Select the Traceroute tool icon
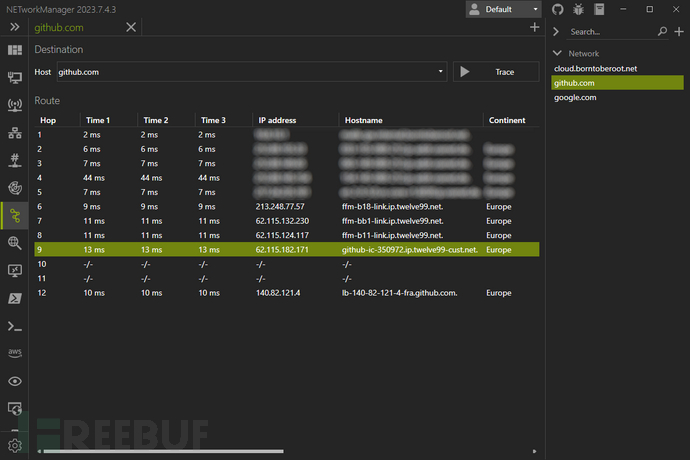The width and height of the screenshot is (690, 460). (15, 216)
